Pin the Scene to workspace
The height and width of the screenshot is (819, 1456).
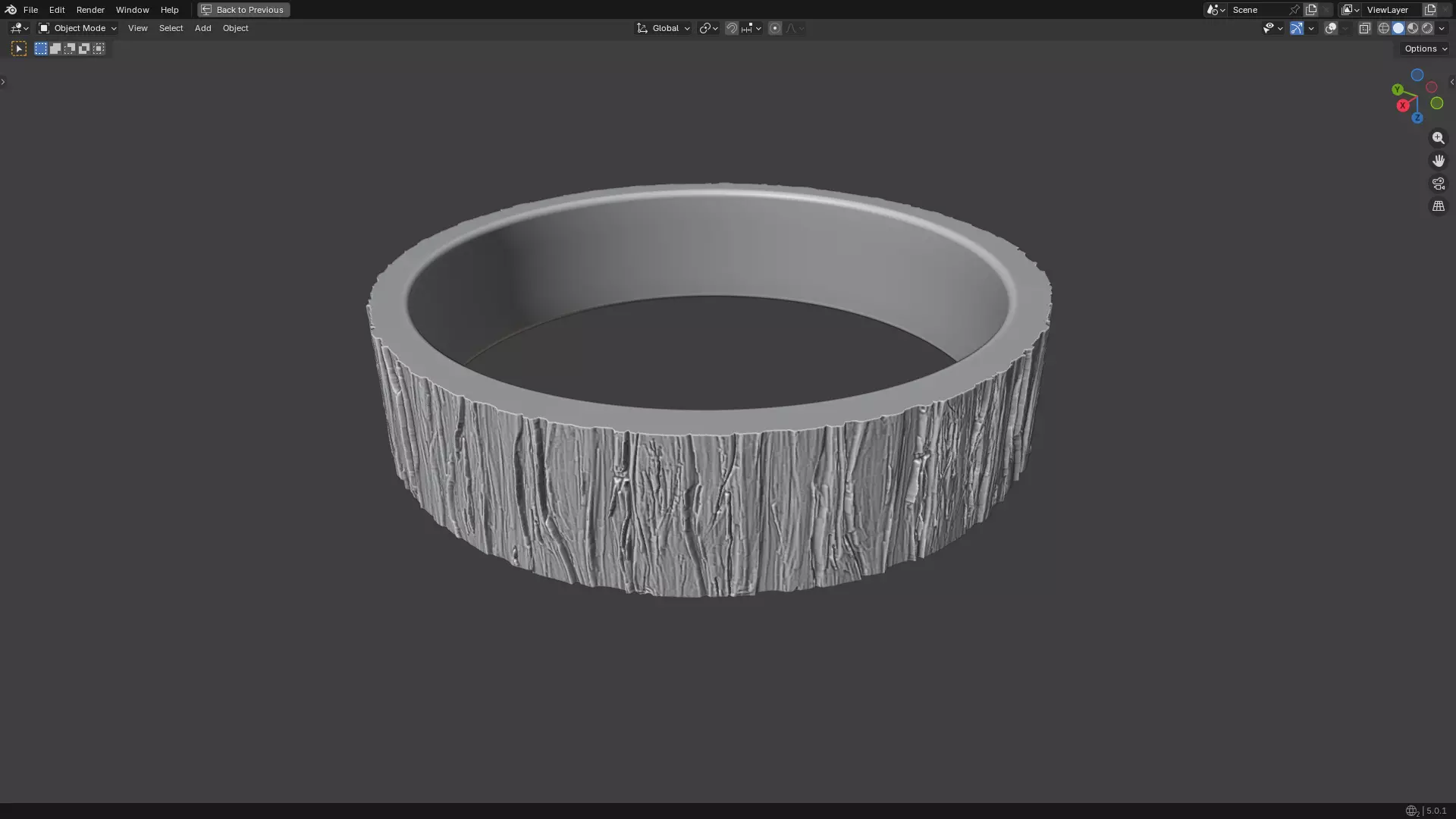1294,10
